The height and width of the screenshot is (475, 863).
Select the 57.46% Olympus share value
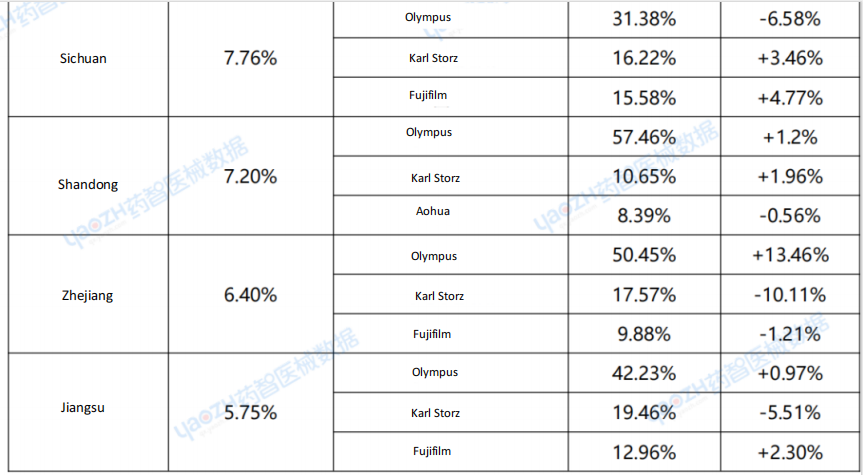point(644,137)
